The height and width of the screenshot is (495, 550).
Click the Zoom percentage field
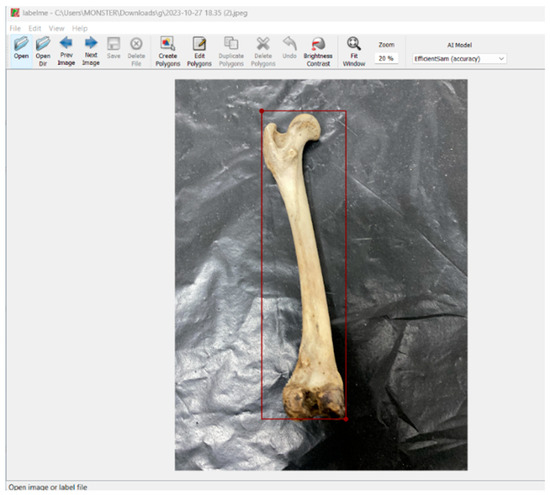[386, 58]
